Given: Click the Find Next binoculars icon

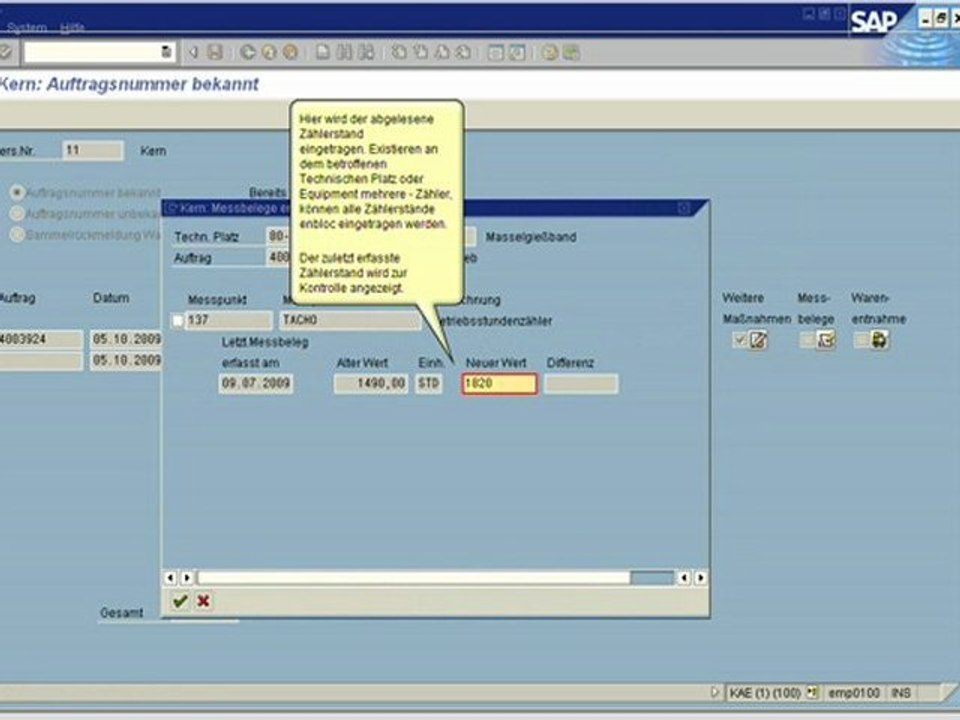Looking at the screenshot, I should [x=366, y=53].
